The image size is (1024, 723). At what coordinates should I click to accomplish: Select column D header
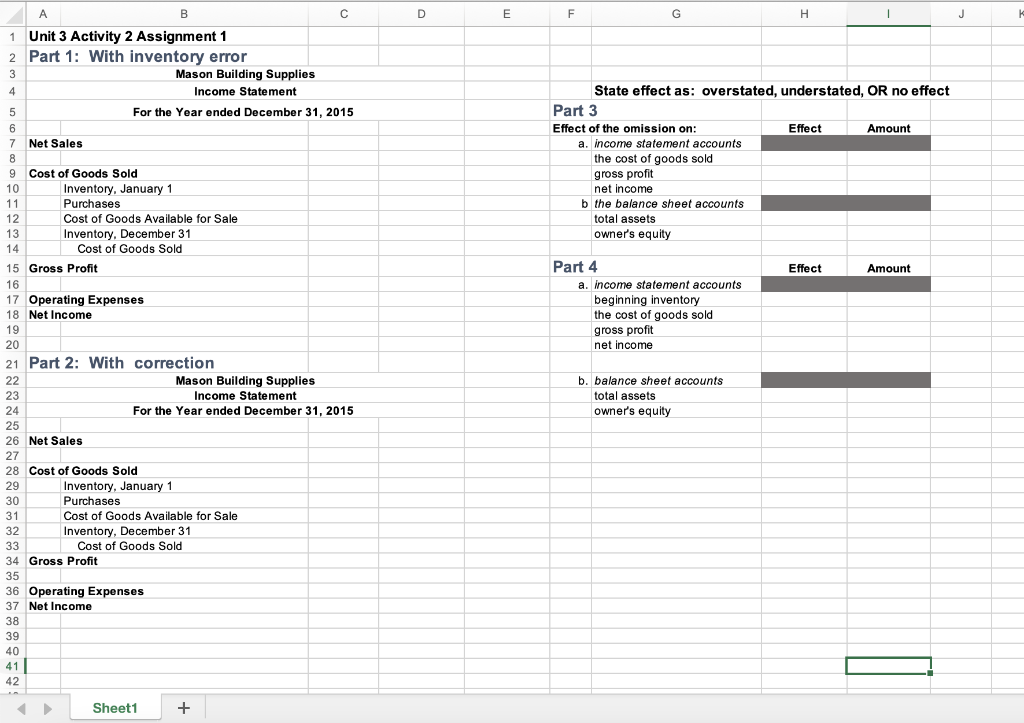(x=421, y=14)
